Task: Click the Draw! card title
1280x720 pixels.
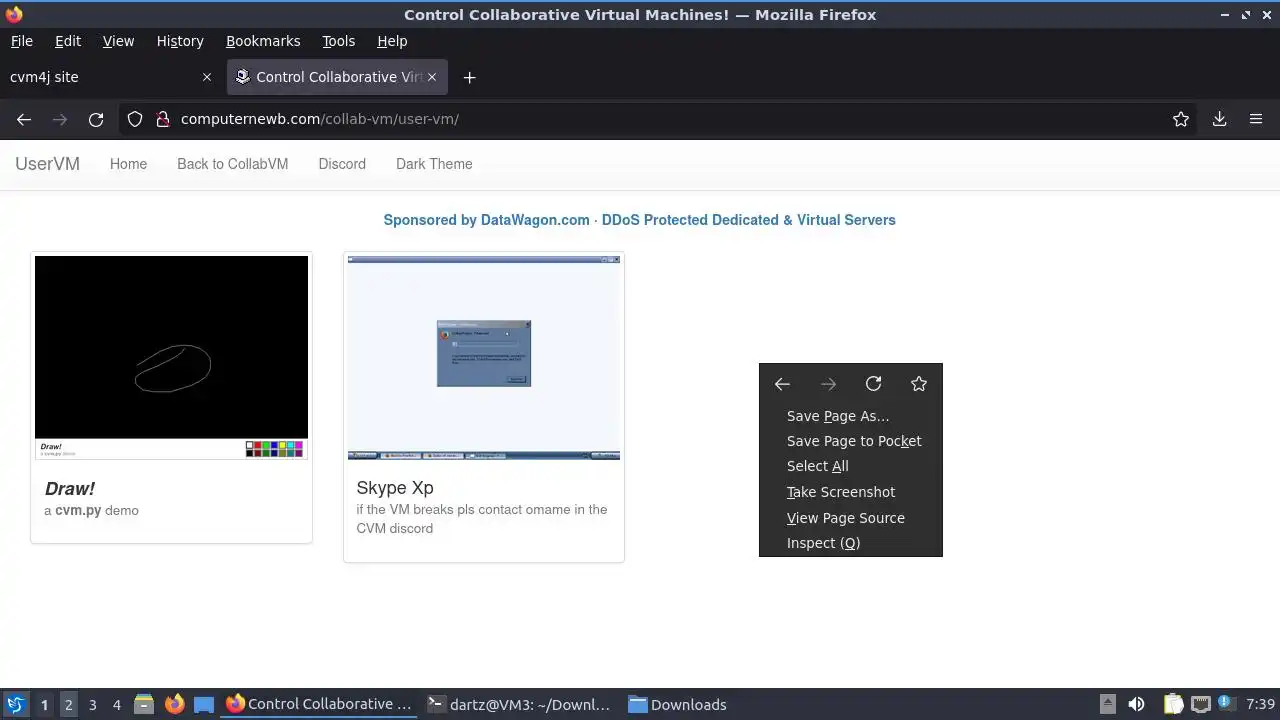Action: coord(70,489)
